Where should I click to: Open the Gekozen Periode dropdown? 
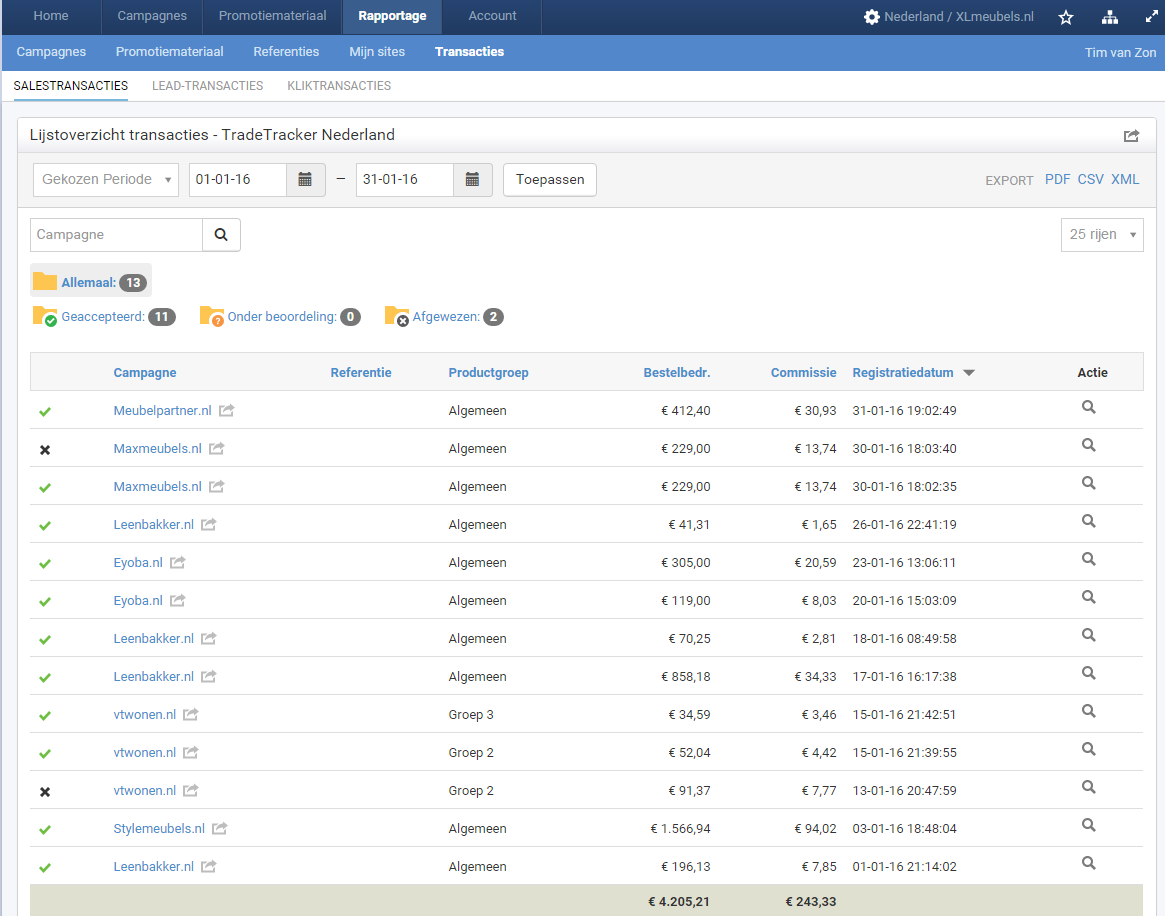click(106, 180)
